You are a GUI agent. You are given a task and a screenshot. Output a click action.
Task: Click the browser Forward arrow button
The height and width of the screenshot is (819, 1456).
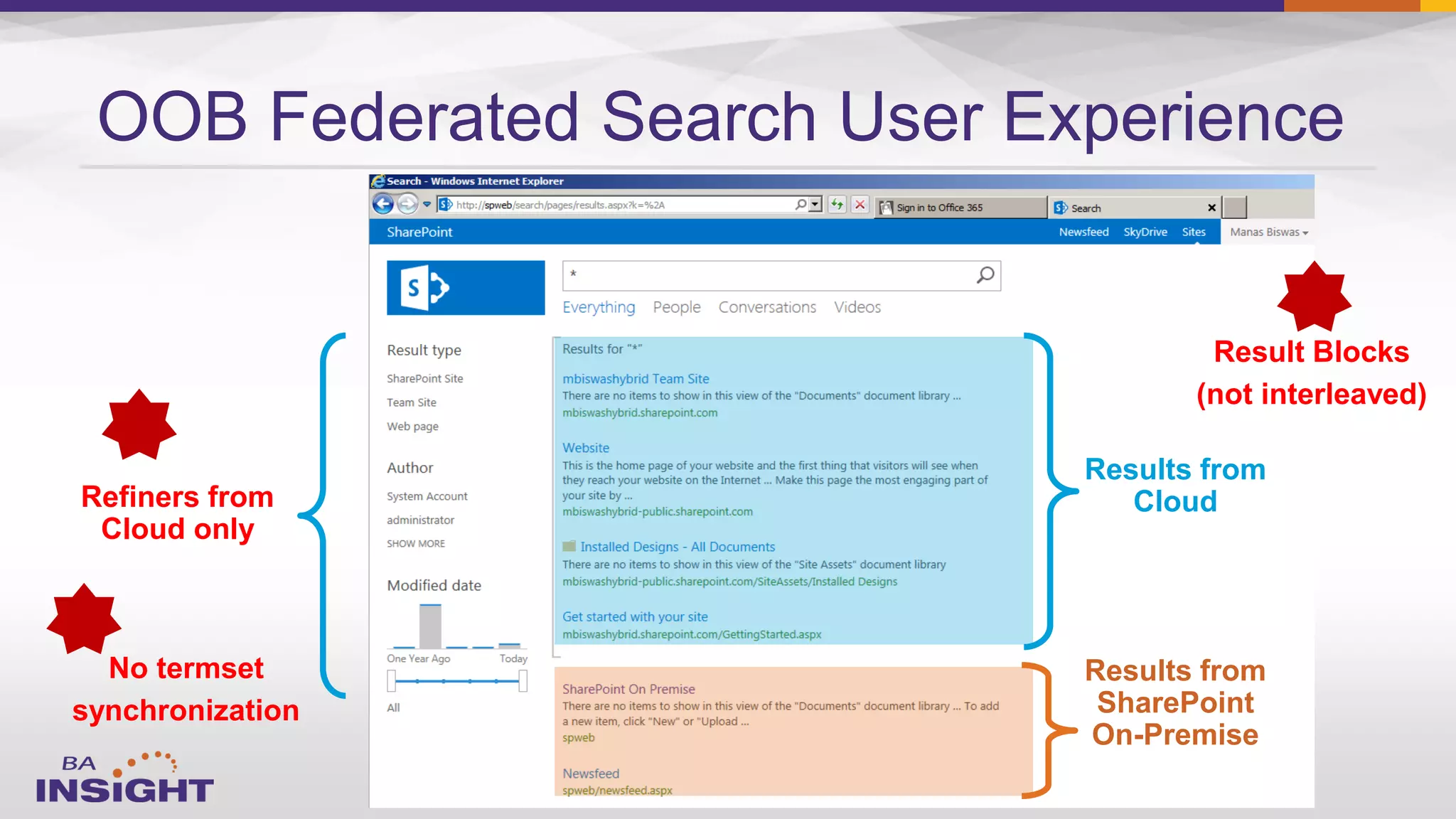click(407, 205)
